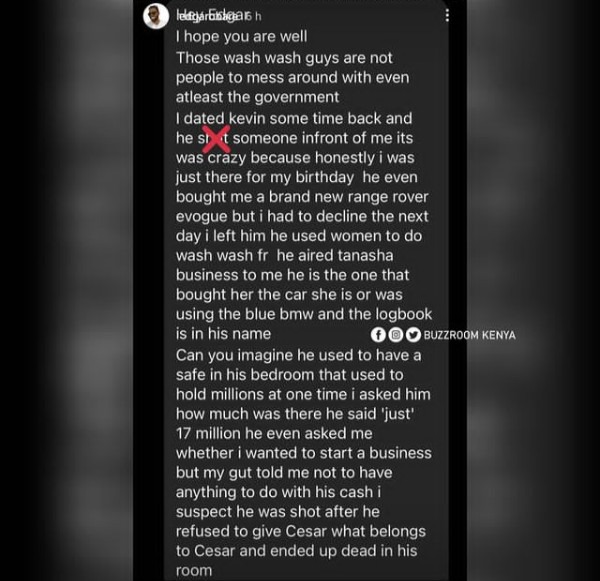The image size is (600, 581).
Task: Select the 'Those wash wash guys are not' line
Action: tap(284, 58)
